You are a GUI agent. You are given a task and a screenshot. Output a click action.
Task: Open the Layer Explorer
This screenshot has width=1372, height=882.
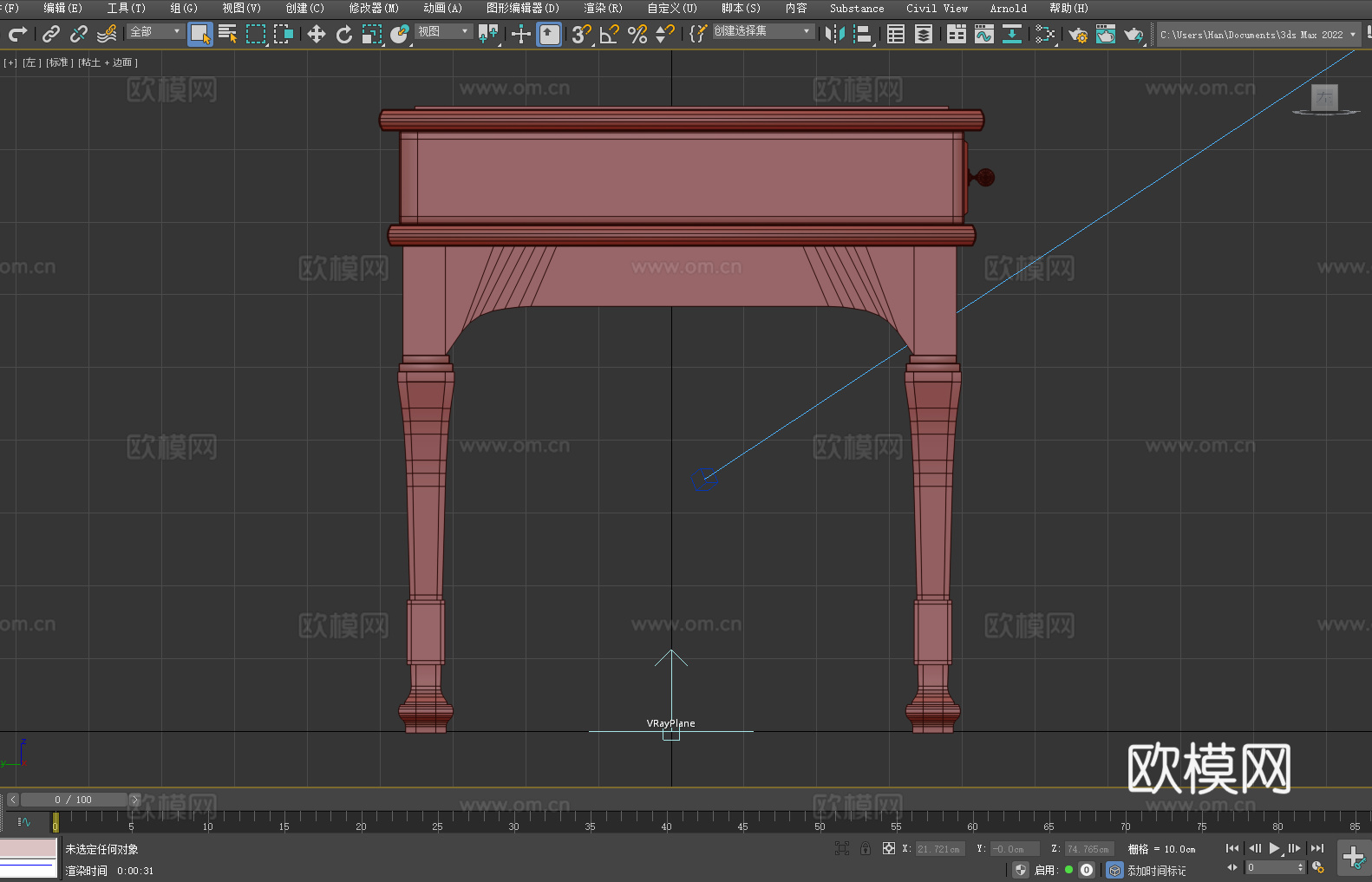[x=924, y=34]
